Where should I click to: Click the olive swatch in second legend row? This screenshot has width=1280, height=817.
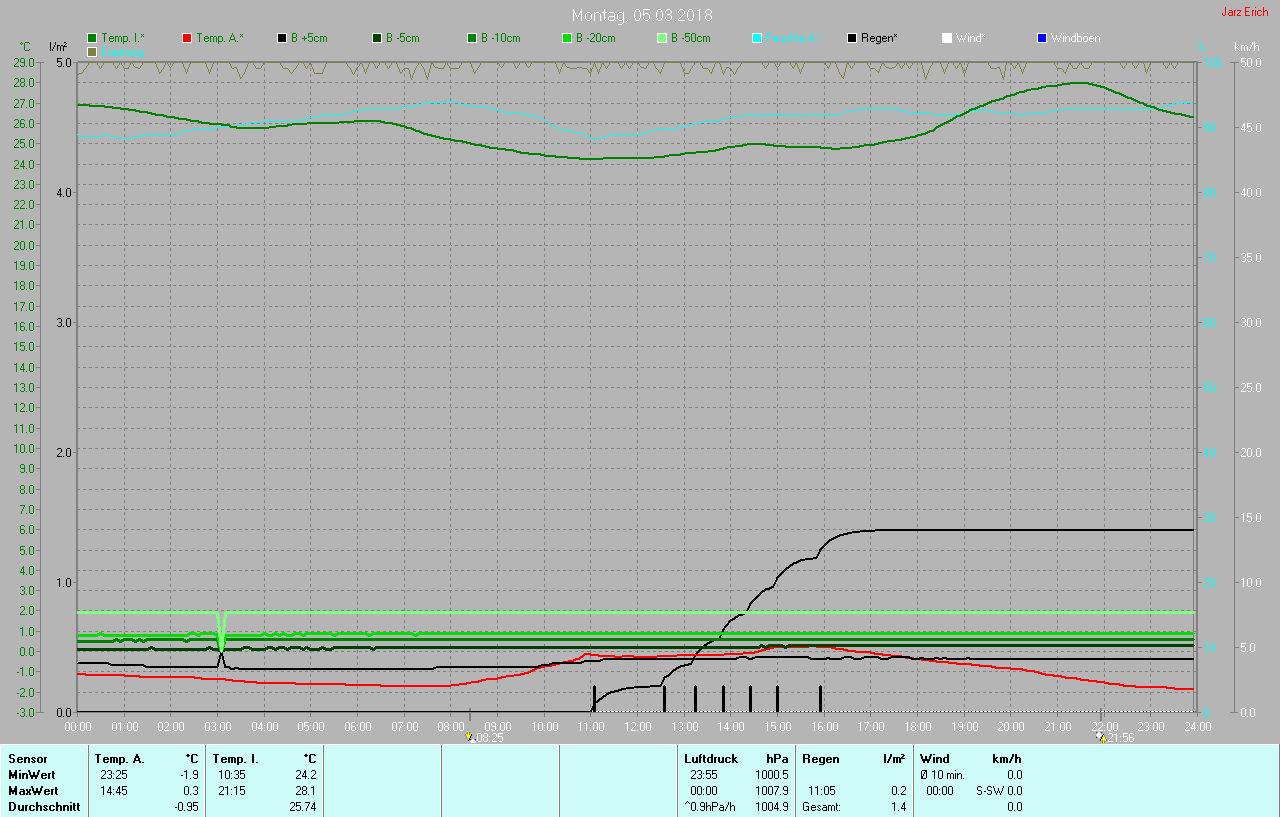point(92,51)
